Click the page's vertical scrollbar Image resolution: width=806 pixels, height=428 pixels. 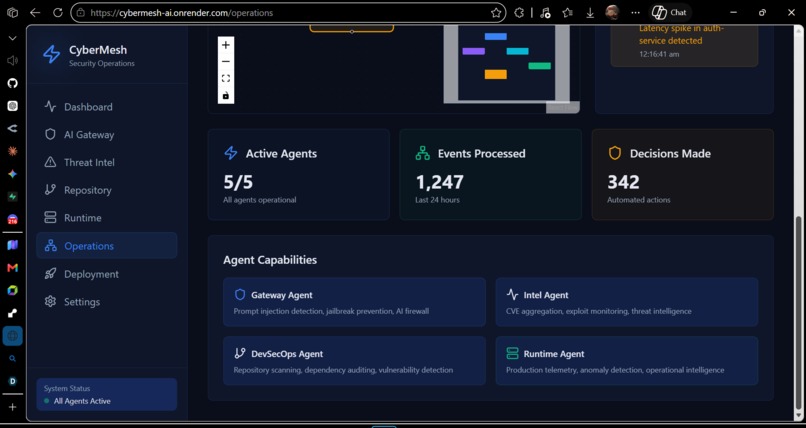pos(798,313)
